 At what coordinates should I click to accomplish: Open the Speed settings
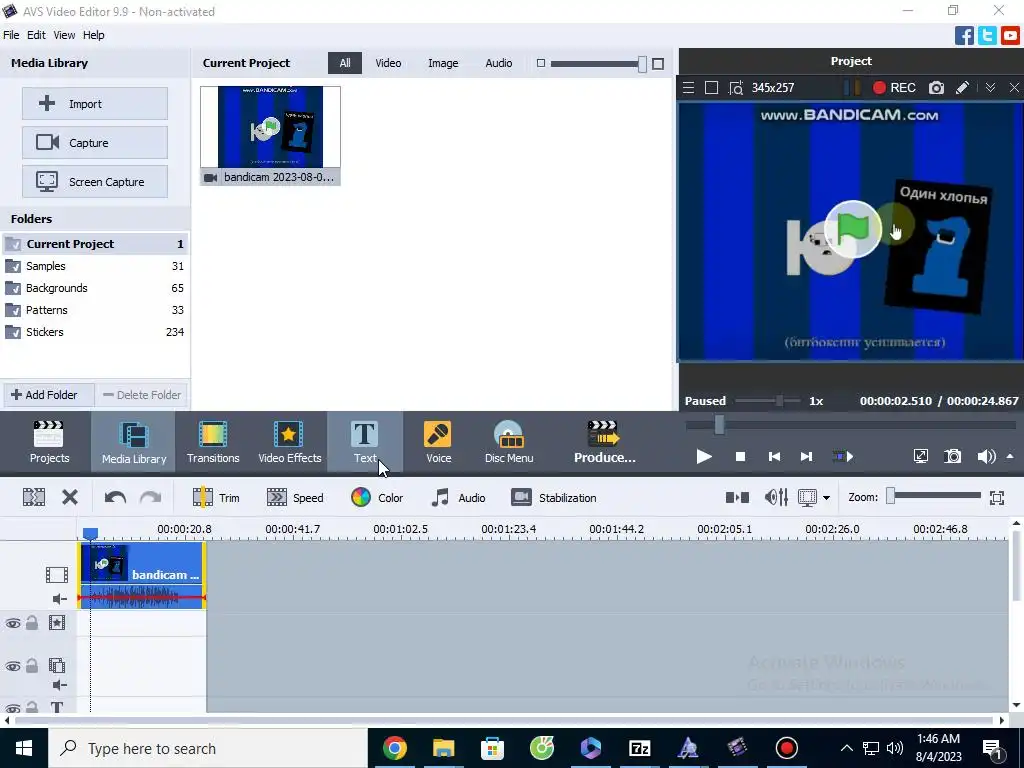pyautogui.click(x=295, y=498)
